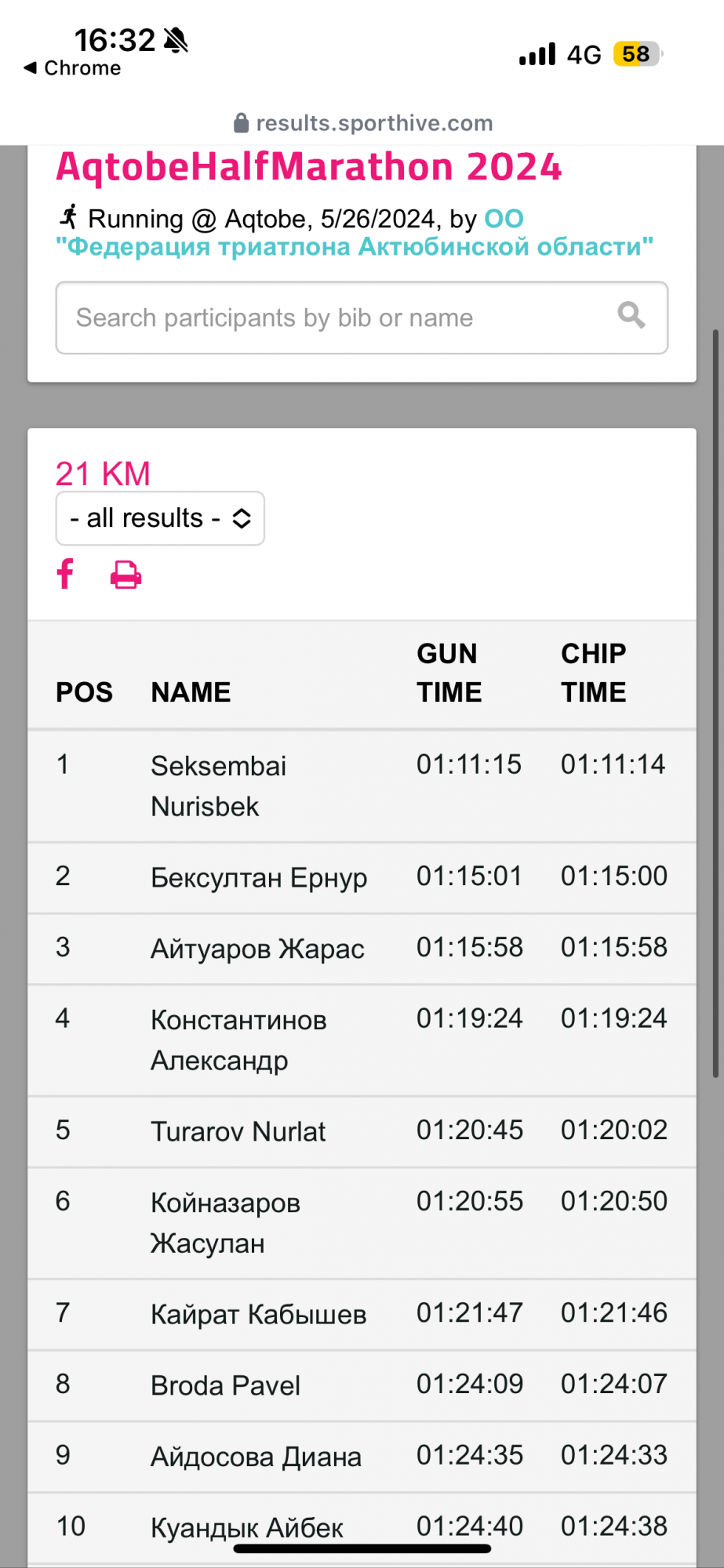Share results via Facebook icon
Image resolution: width=724 pixels, height=1568 pixels.
pos(66,574)
